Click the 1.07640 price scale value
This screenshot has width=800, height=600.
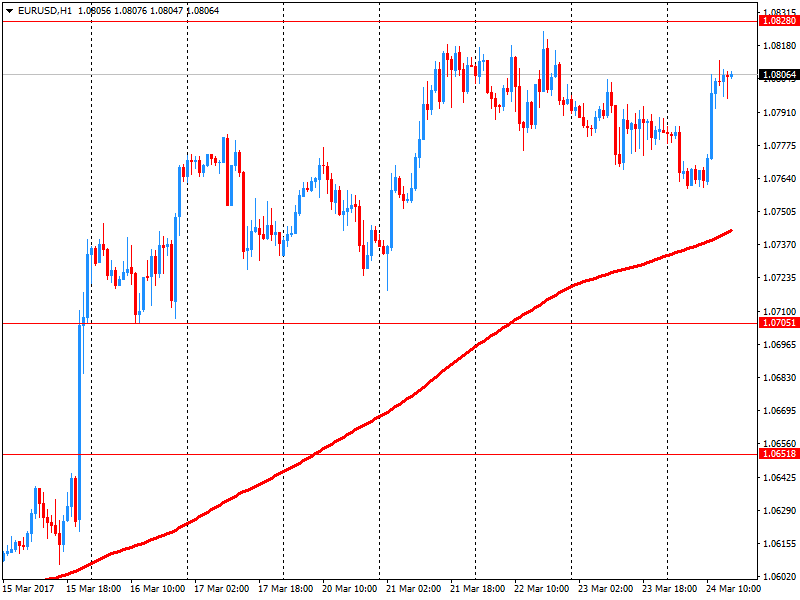pyautogui.click(x=779, y=179)
